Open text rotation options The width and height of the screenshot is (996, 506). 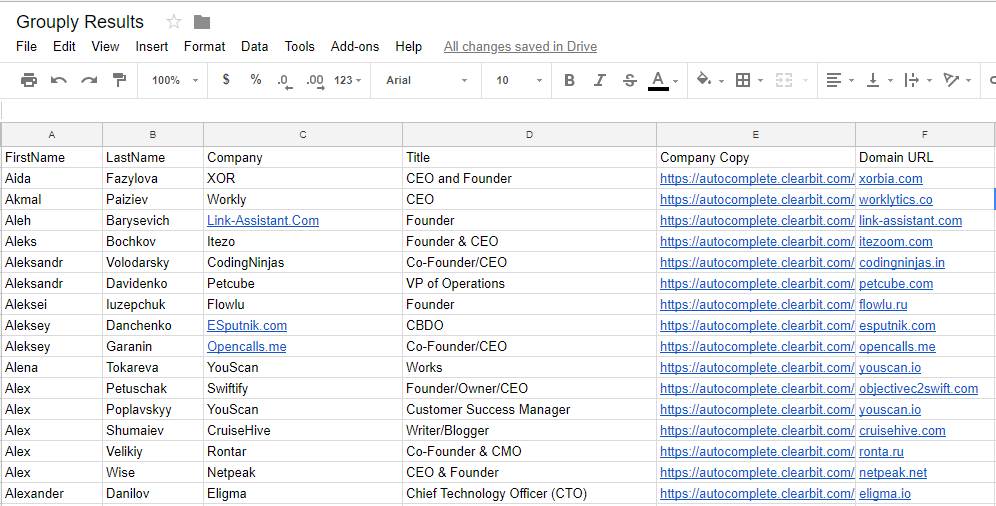pyautogui.click(x=951, y=80)
